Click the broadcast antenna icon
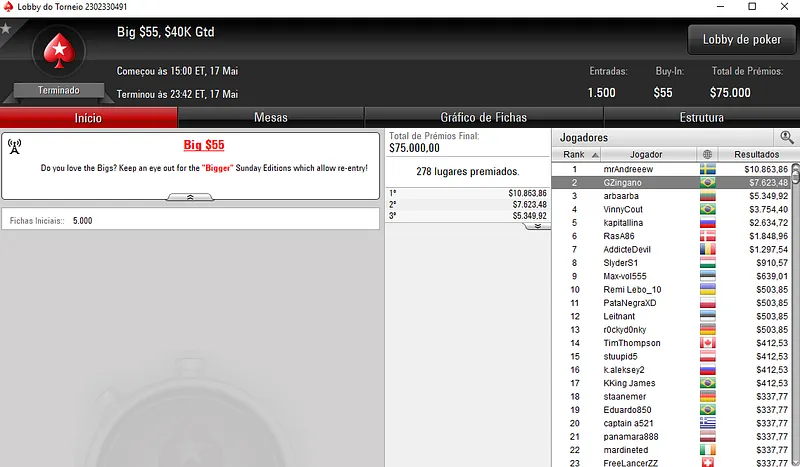The height and width of the screenshot is (467, 800). click(x=15, y=146)
